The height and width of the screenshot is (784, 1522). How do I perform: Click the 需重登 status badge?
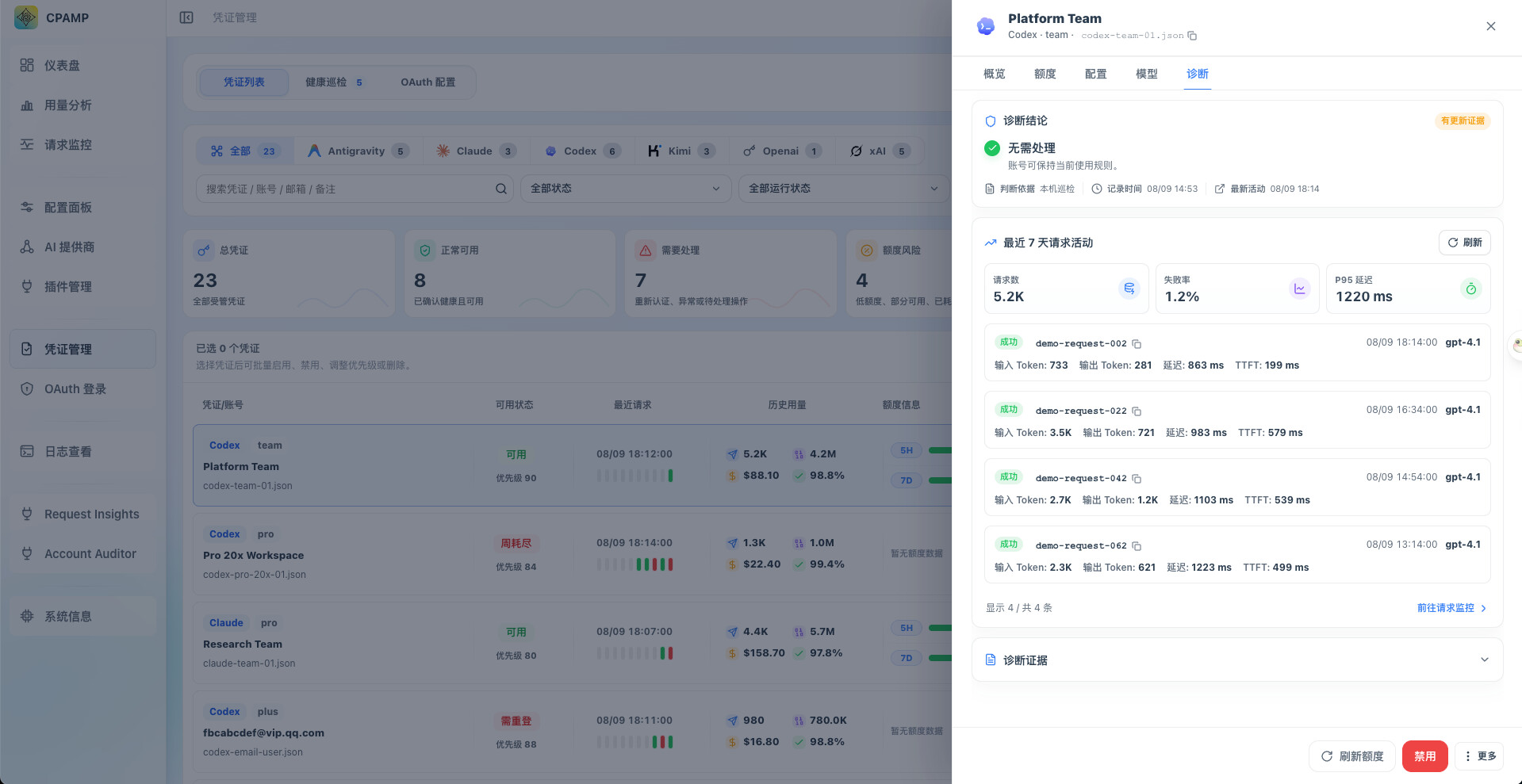(516, 721)
